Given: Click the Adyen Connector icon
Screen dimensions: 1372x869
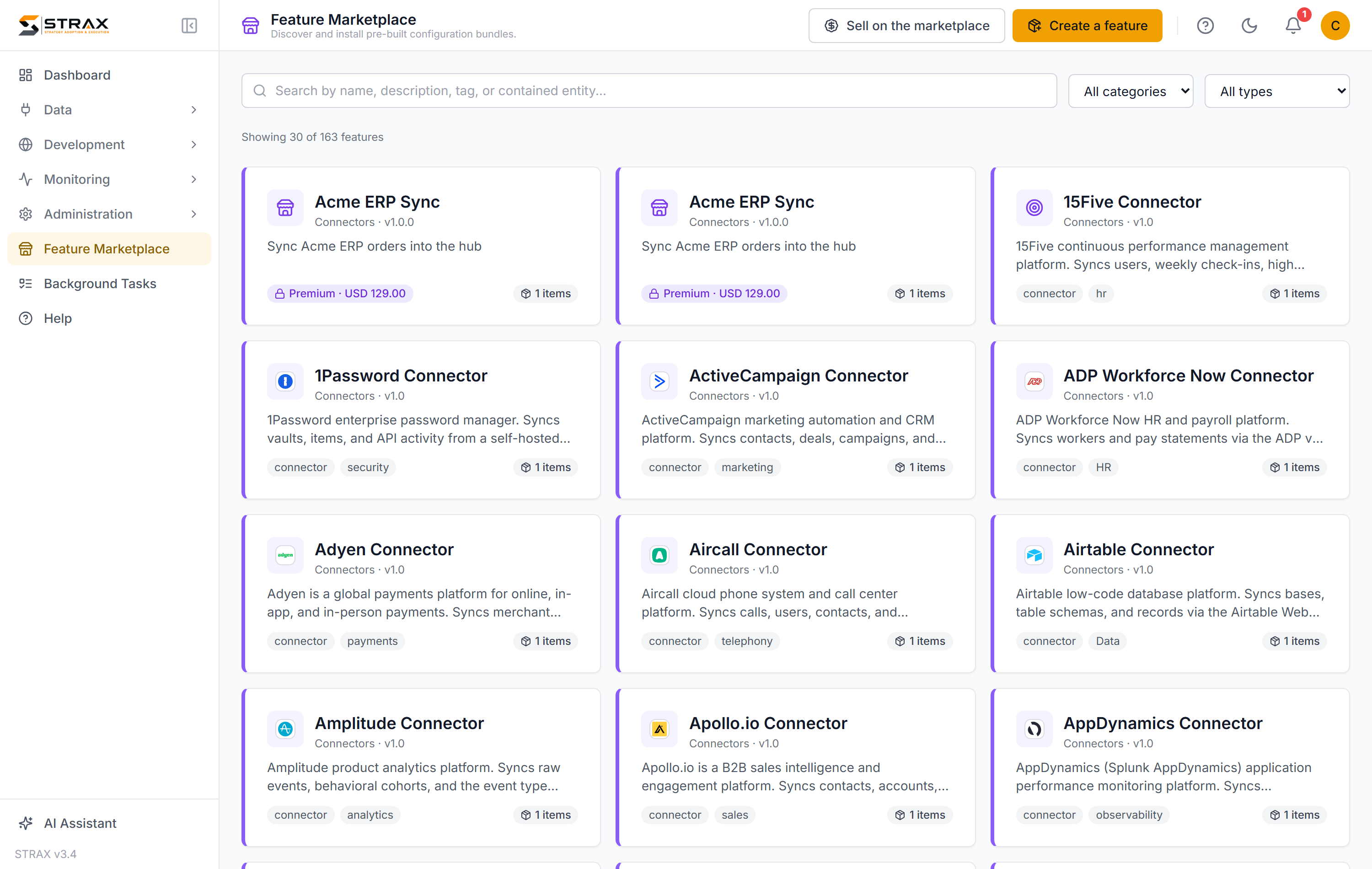Looking at the screenshot, I should pos(285,555).
